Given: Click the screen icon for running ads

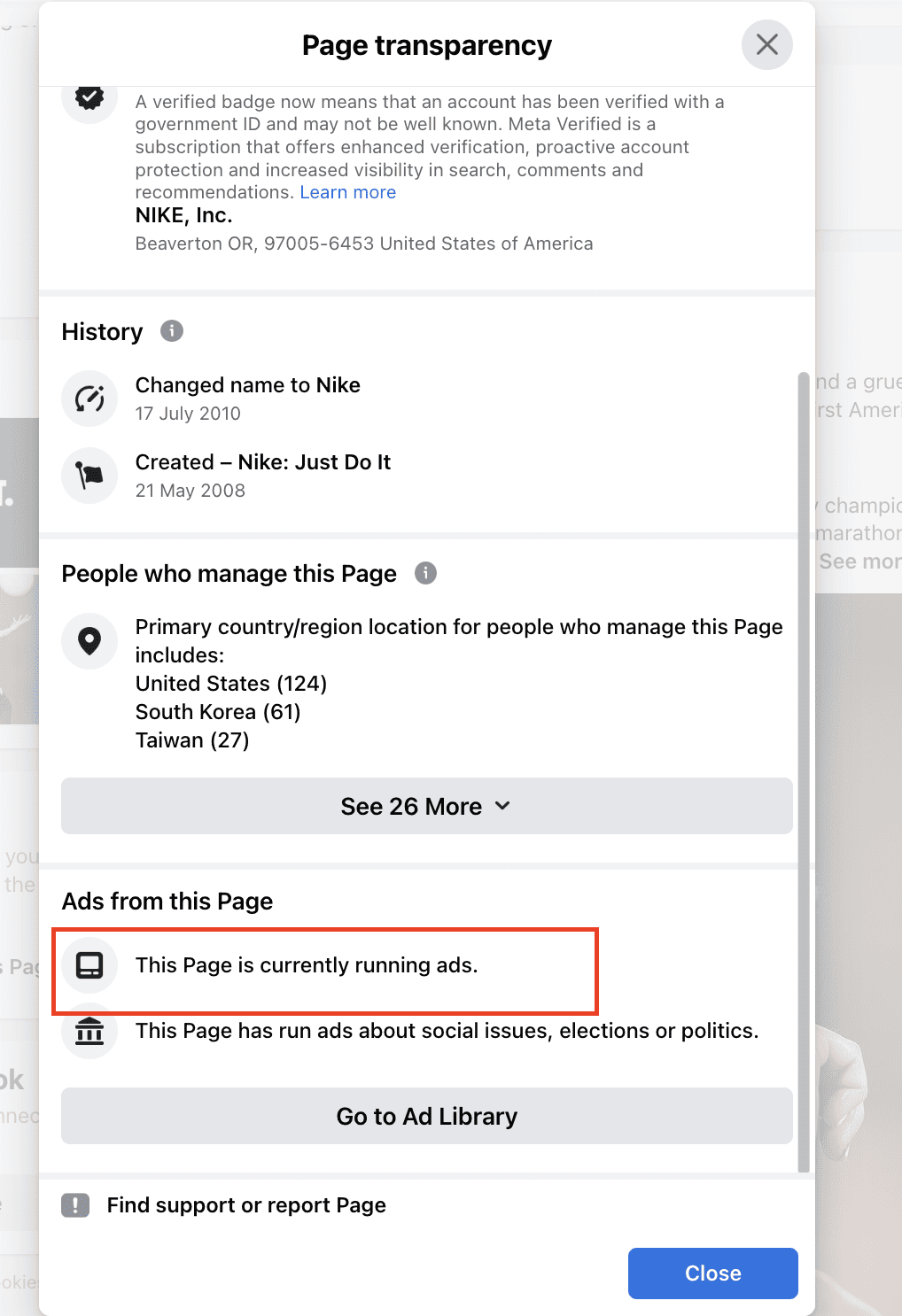Looking at the screenshot, I should [89, 965].
